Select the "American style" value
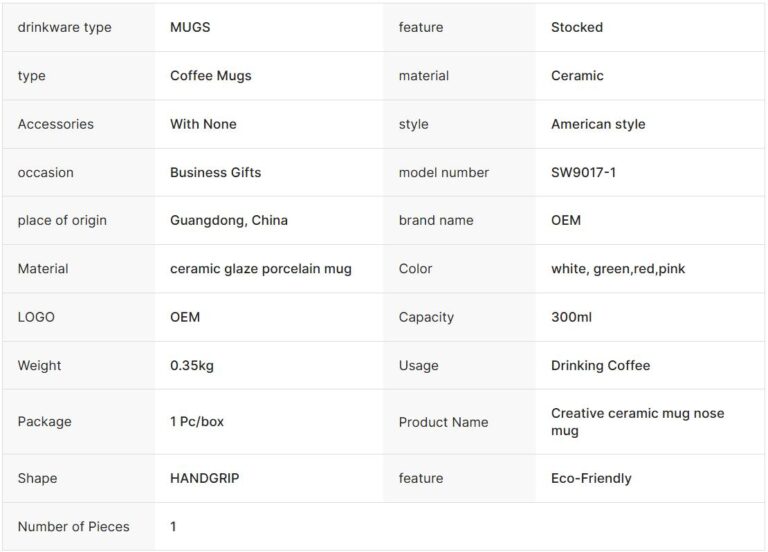Viewport: 768px width, 552px height. (x=598, y=124)
